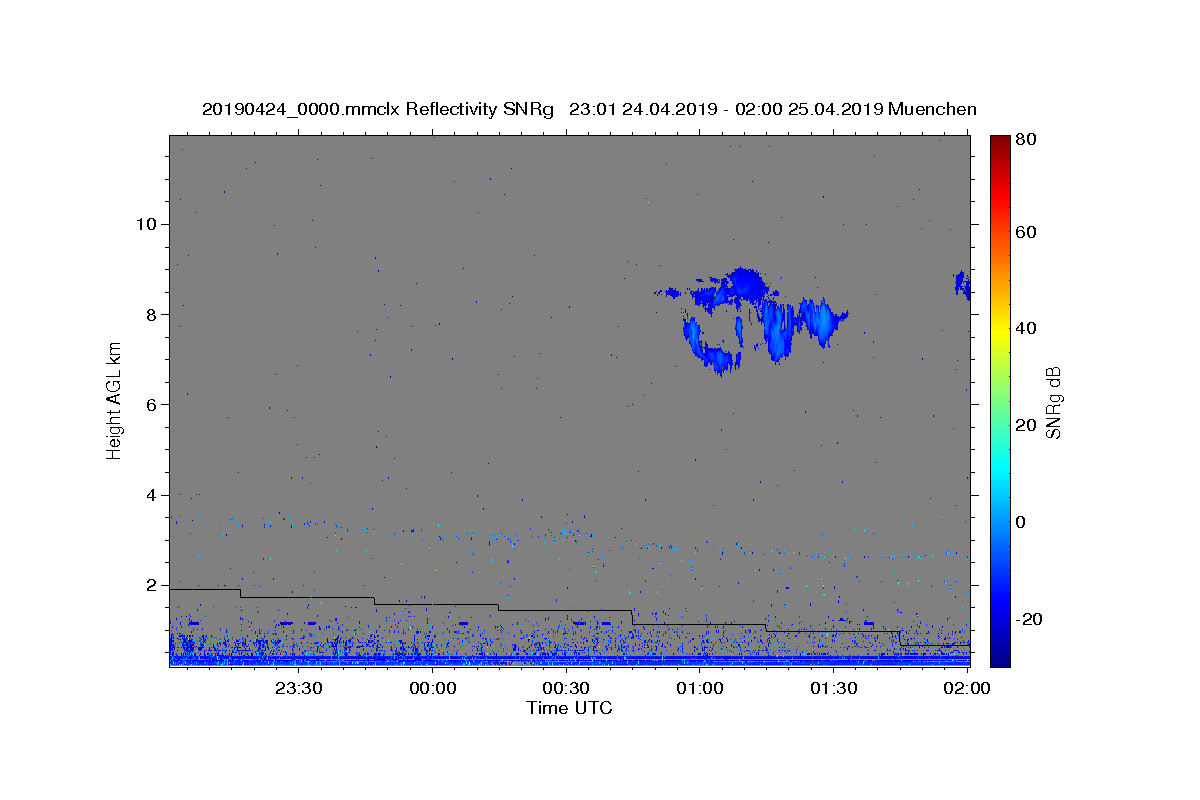
Task: Click the colorbar value 20
Action: click(1026, 425)
